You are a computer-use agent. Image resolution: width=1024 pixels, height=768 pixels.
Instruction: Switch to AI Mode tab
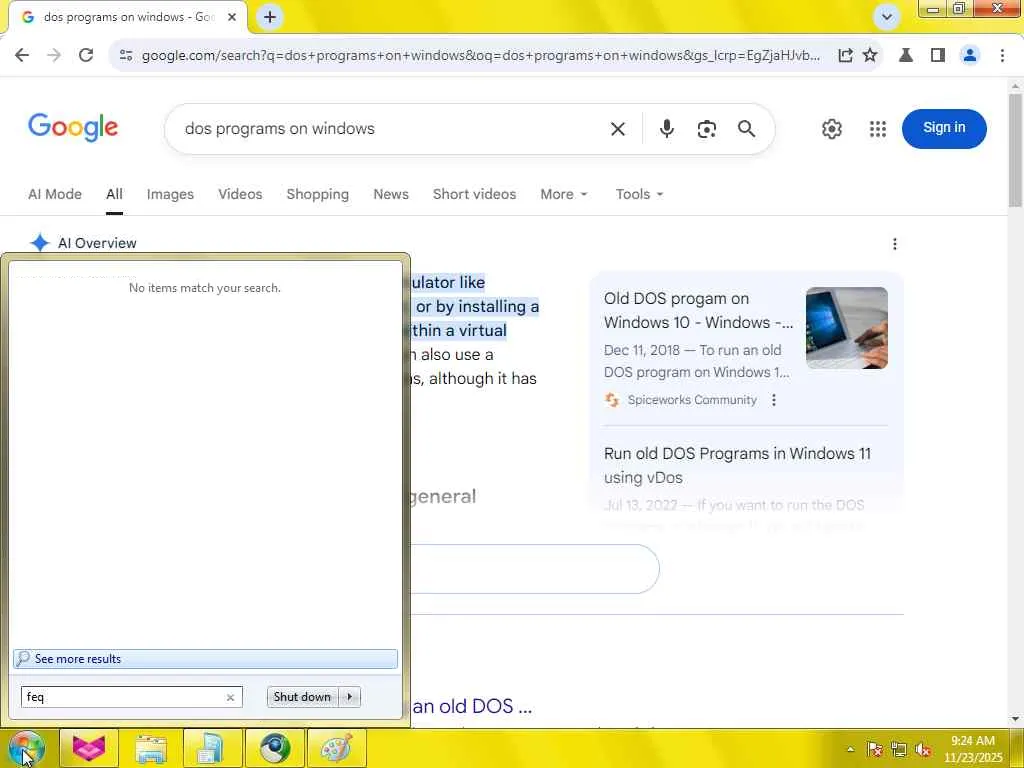[x=55, y=195]
